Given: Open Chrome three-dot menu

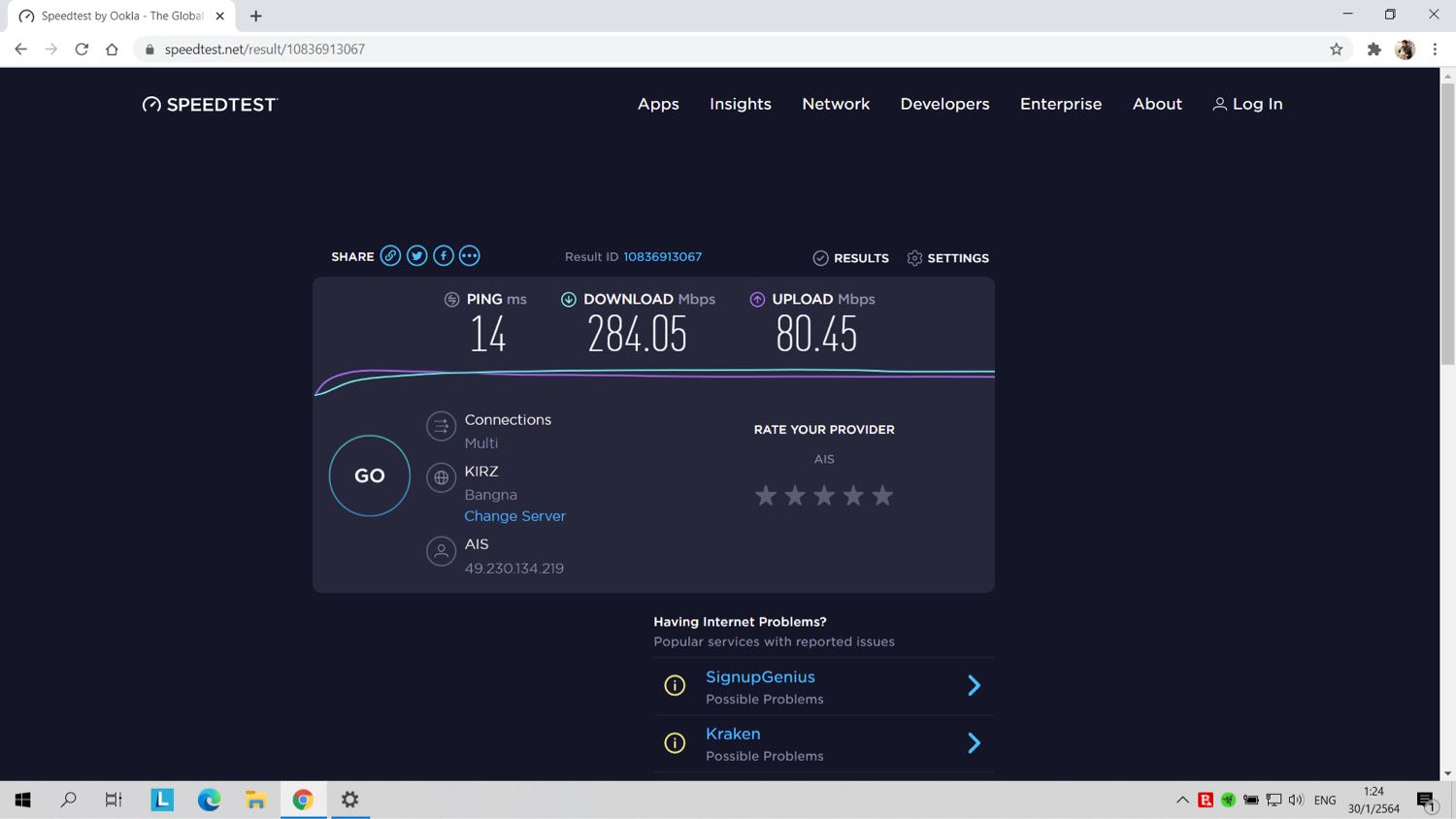Looking at the screenshot, I should [1435, 49].
